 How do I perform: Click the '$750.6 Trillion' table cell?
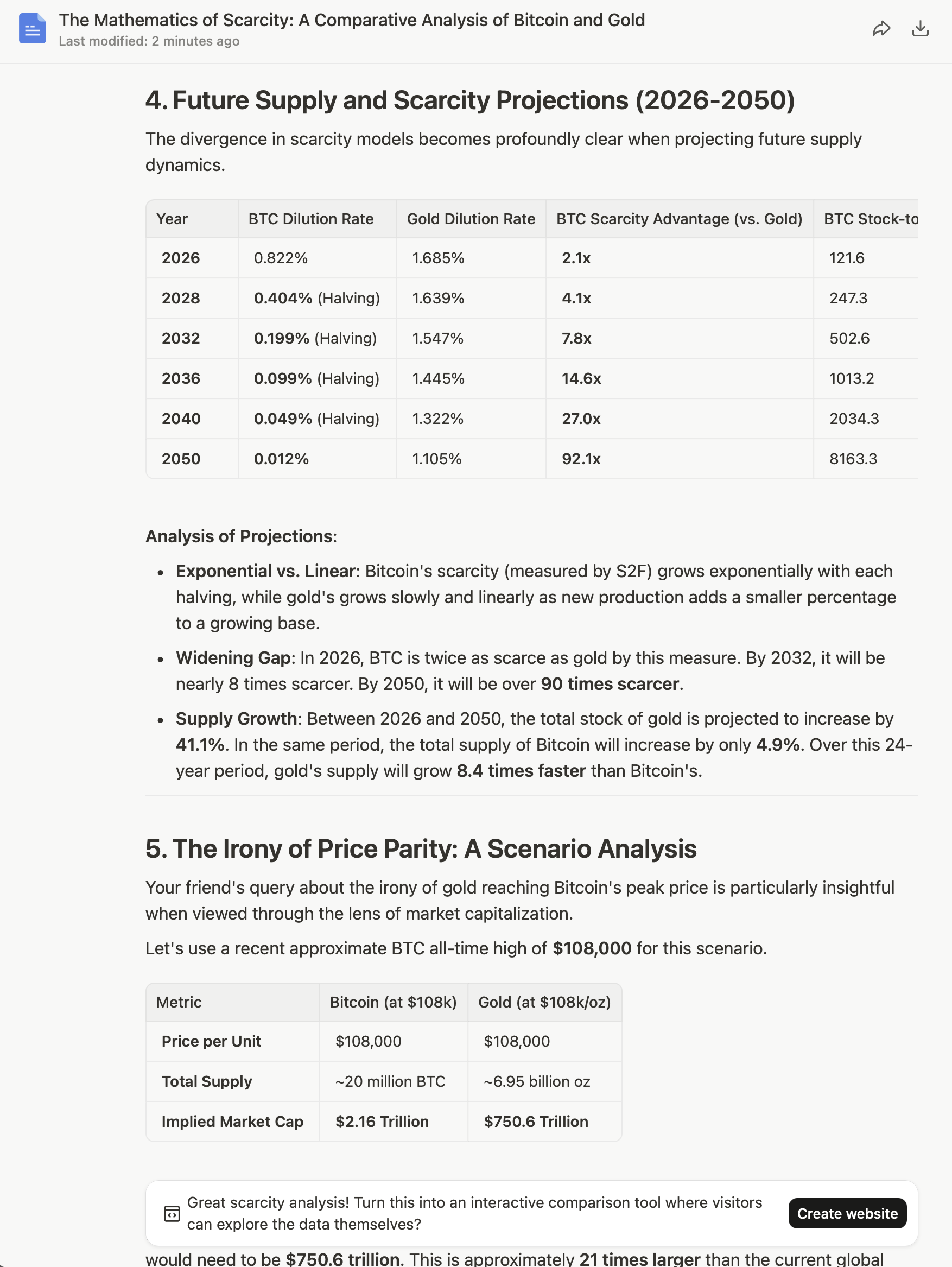click(x=536, y=1122)
